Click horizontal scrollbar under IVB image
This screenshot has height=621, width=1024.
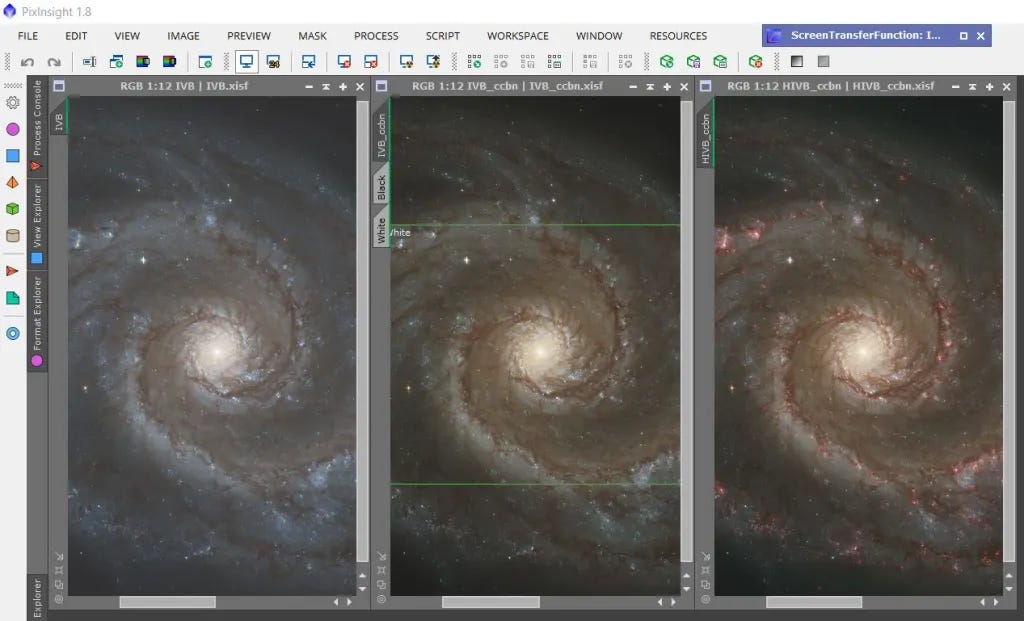[x=167, y=602]
